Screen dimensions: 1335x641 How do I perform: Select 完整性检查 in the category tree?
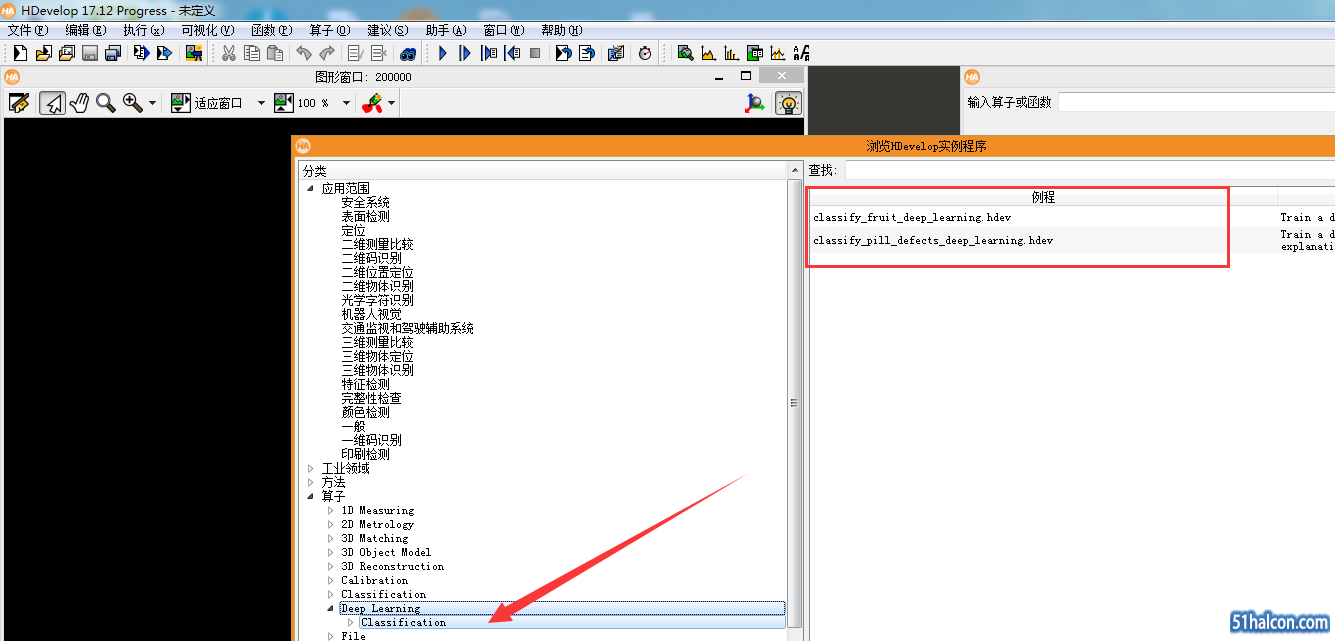(371, 398)
